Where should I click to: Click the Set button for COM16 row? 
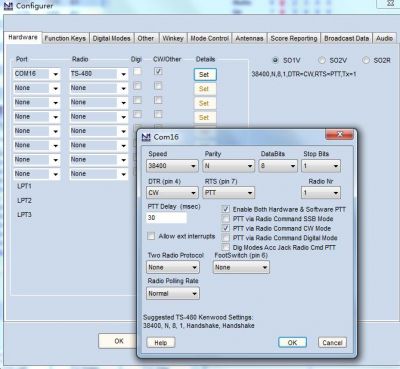(205, 75)
